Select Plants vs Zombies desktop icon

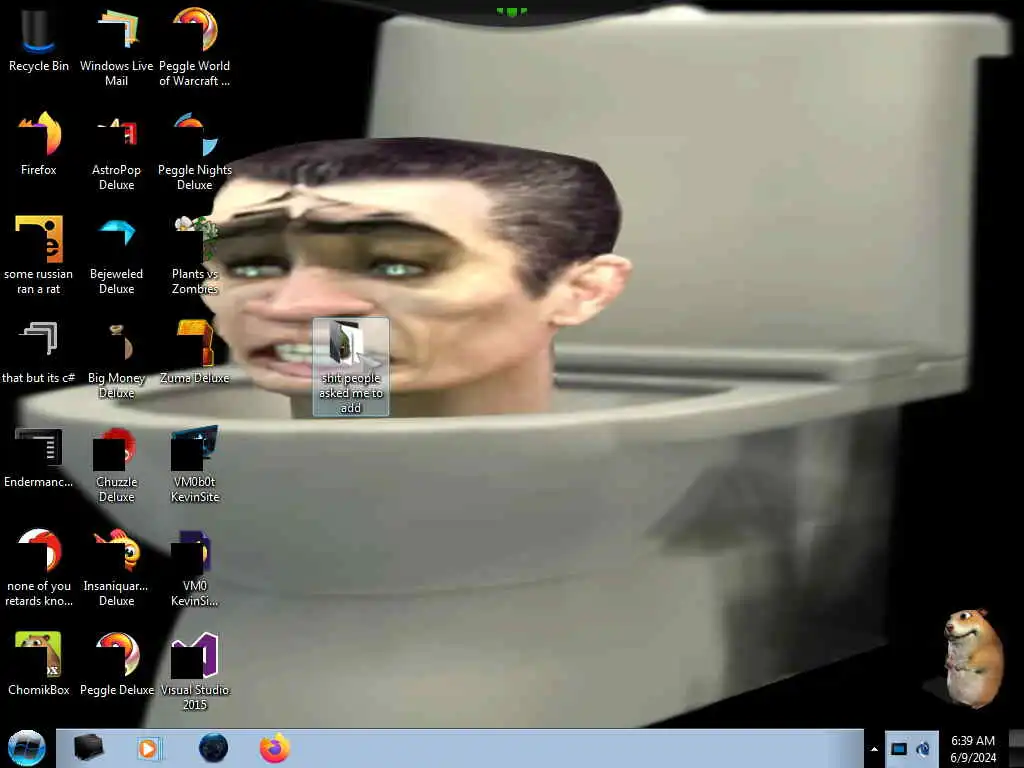195,255
